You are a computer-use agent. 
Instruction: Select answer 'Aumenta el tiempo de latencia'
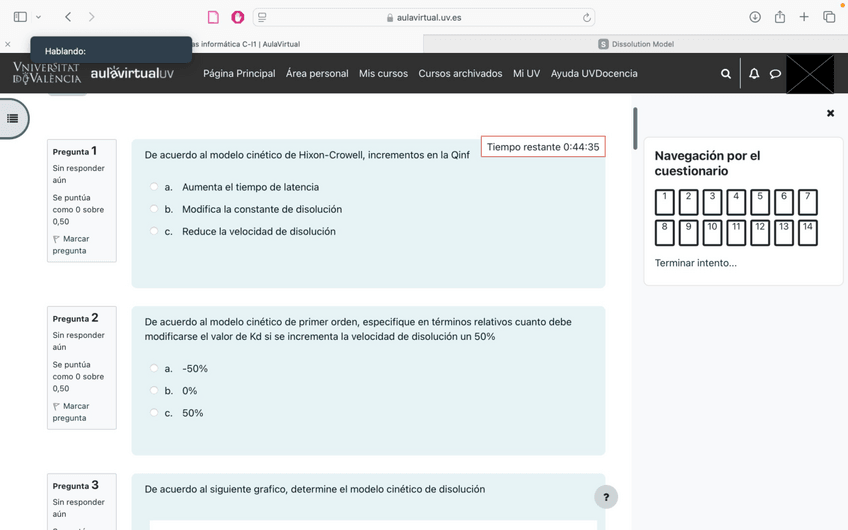154,187
